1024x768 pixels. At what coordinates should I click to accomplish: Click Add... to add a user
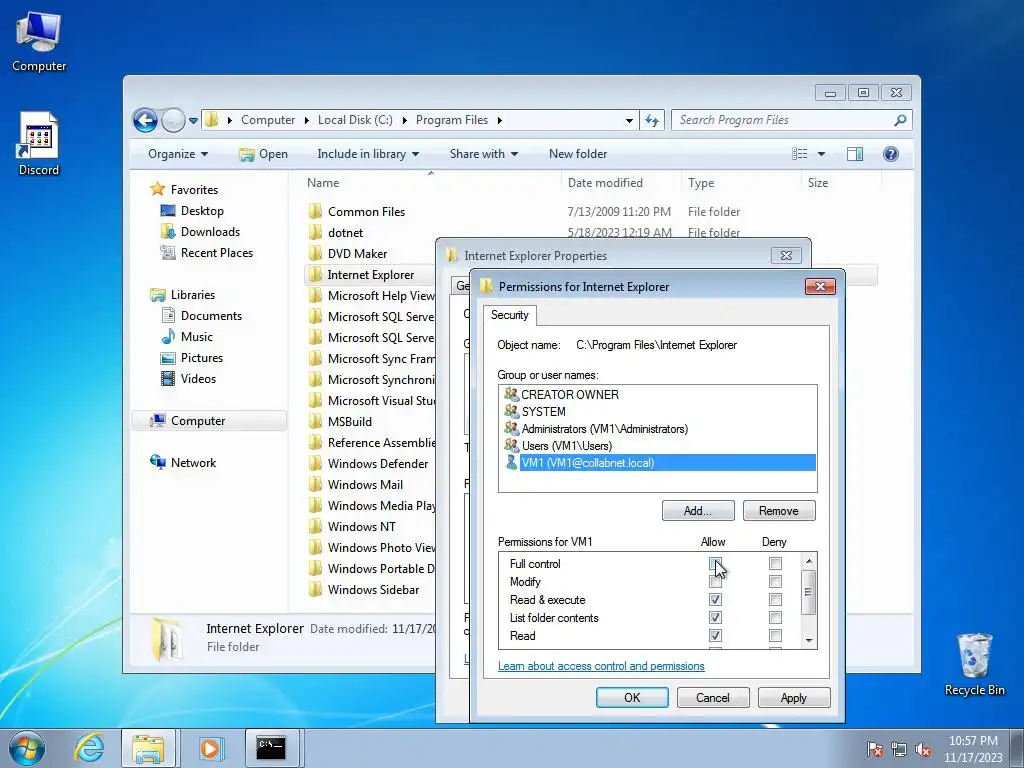pos(698,511)
